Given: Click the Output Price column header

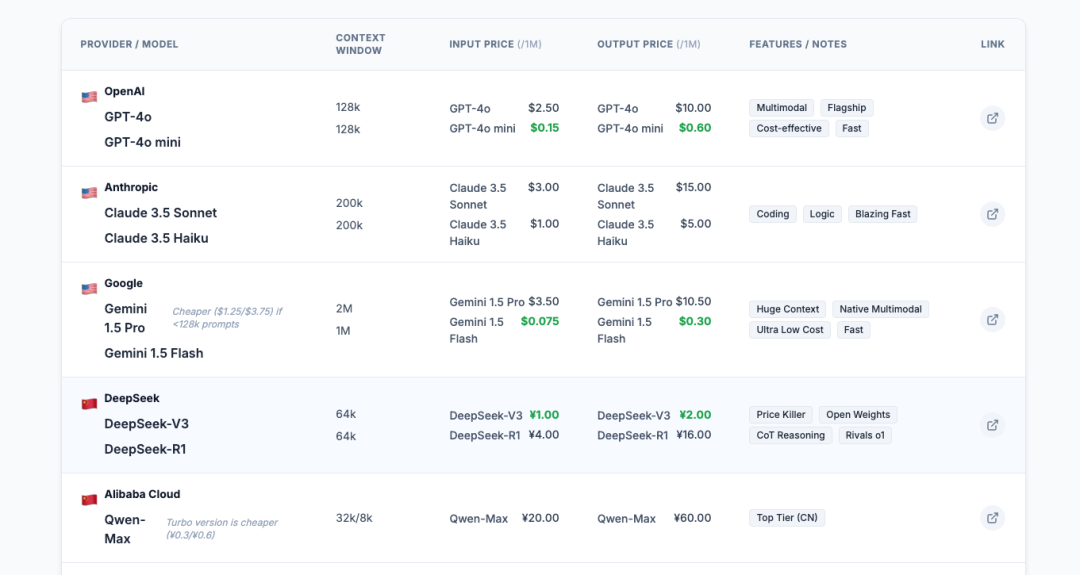Looking at the screenshot, I should pyautogui.click(x=648, y=44).
